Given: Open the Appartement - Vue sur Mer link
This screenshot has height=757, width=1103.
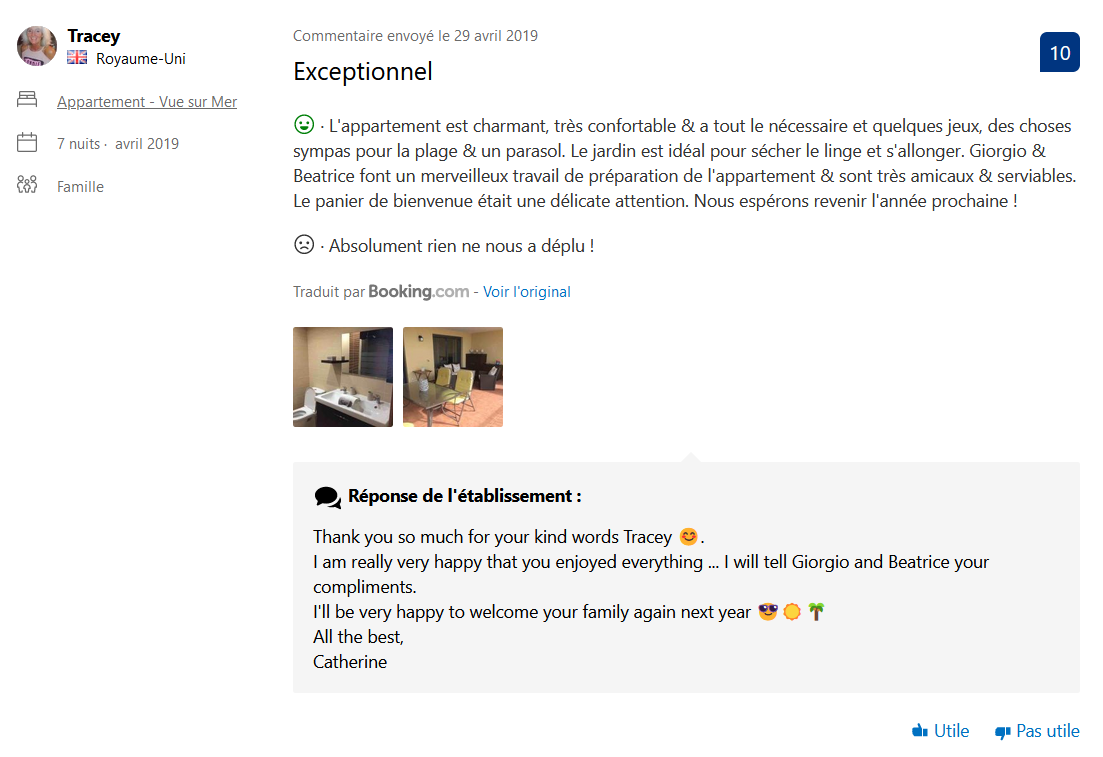Looking at the screenshot, I should coord(147,101).
